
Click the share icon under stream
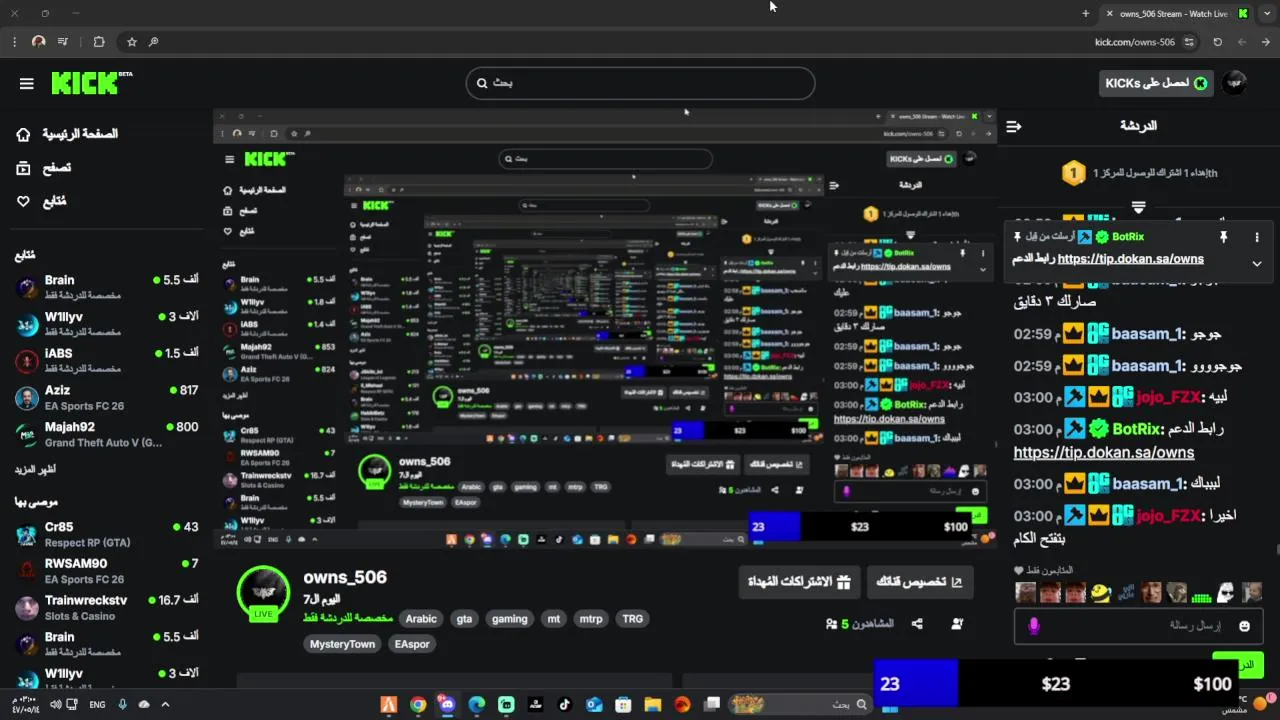click(x=917, y=624)
